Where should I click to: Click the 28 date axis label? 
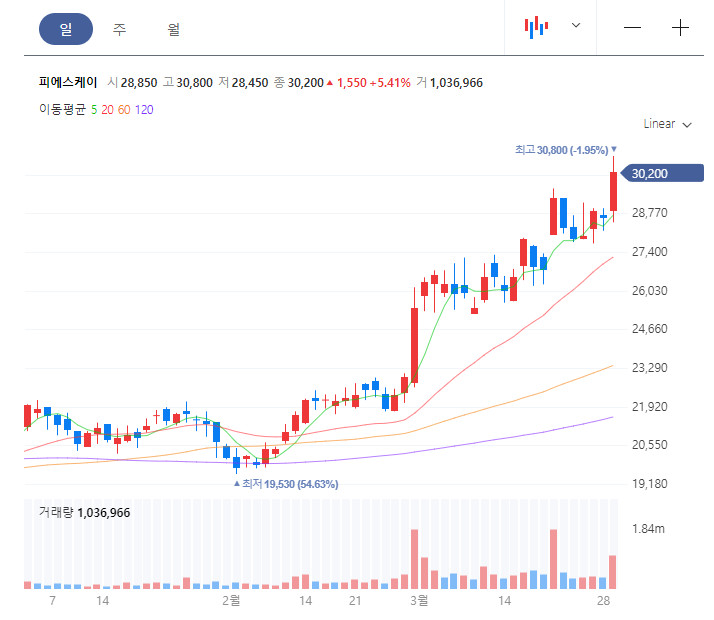[x=603, y=601]
